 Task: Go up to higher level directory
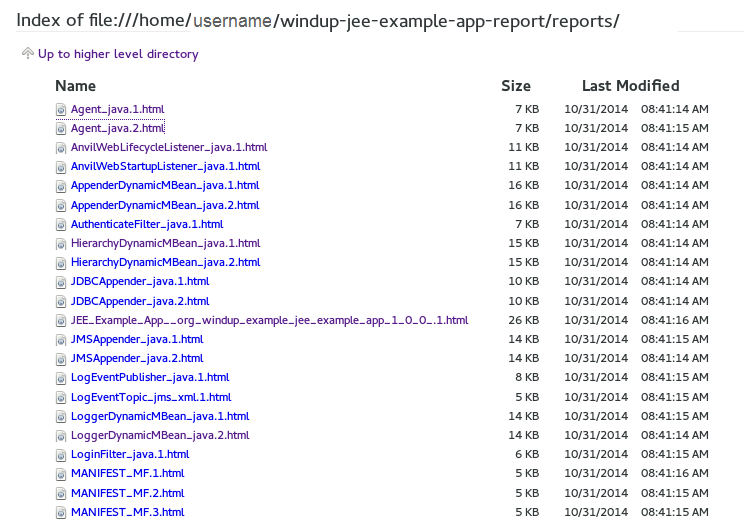click(x=118, y=54)
